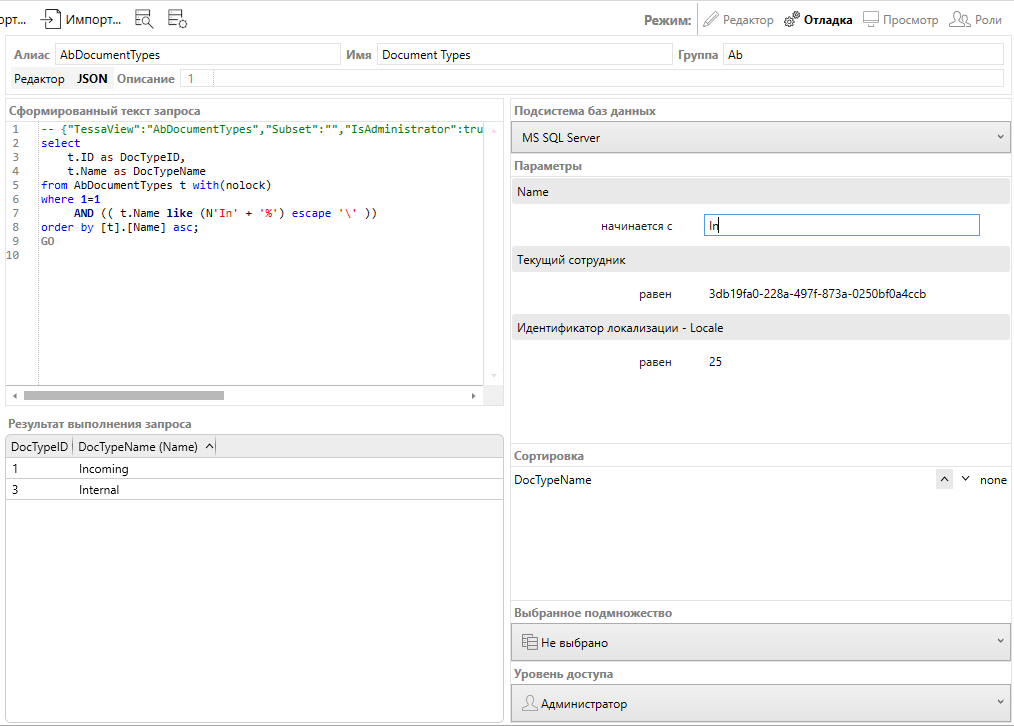Open the Редактор tab below alias

pyautogui.click(x=39, y=78)
